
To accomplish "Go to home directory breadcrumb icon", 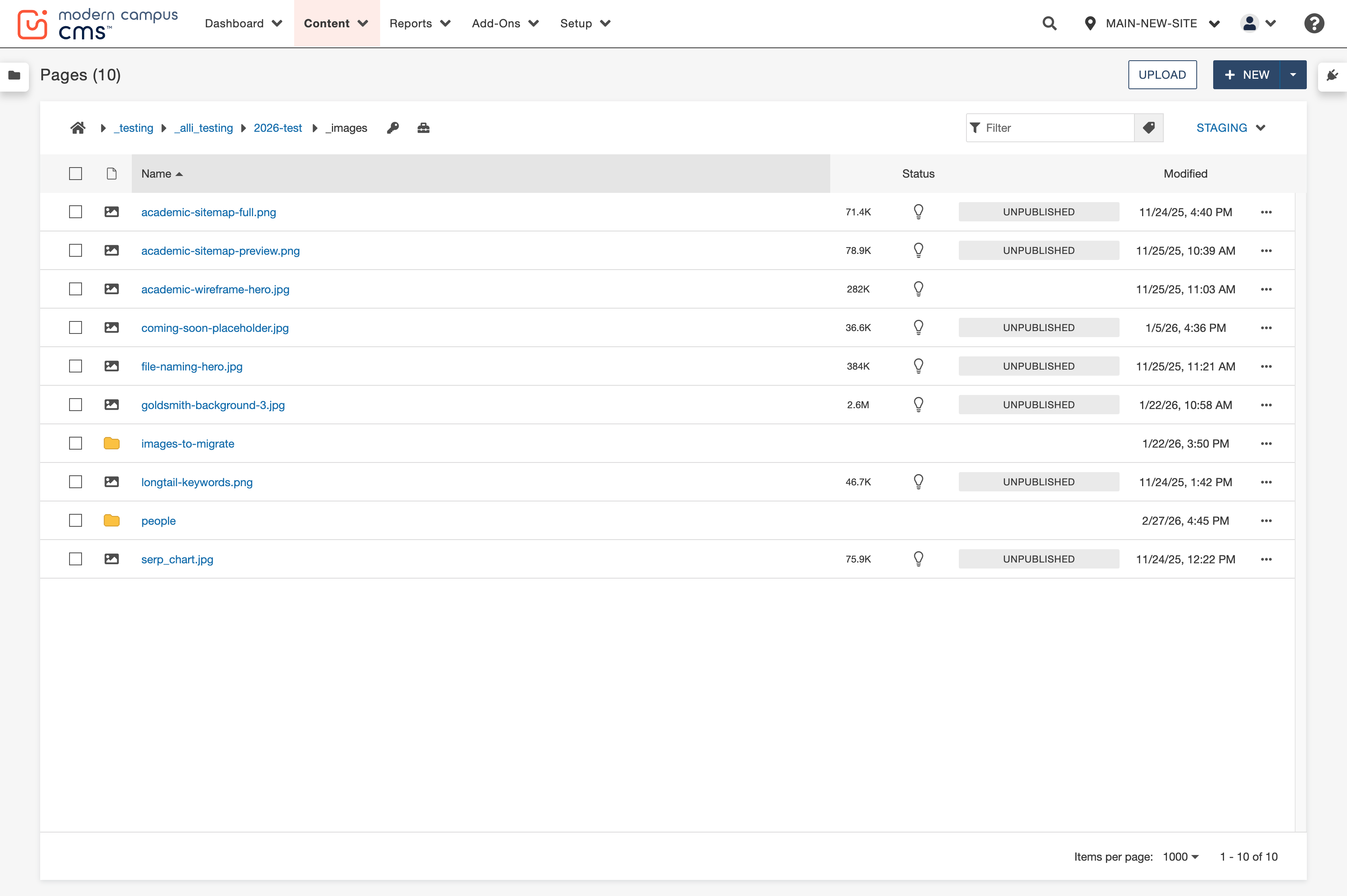I will pyautogui.click(x=78, y=128).
